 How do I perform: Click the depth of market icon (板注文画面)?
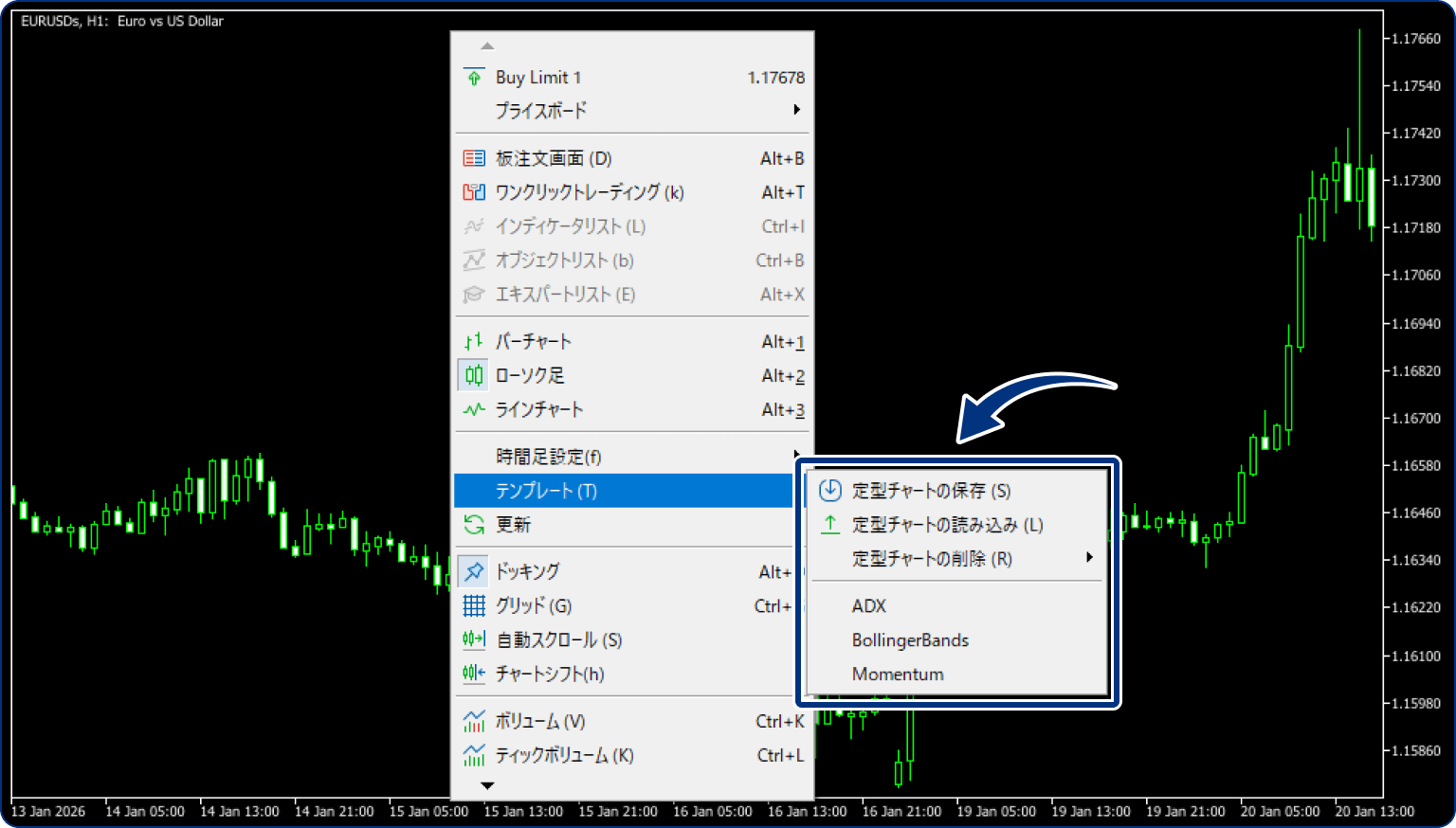click(x=473, y=157)
